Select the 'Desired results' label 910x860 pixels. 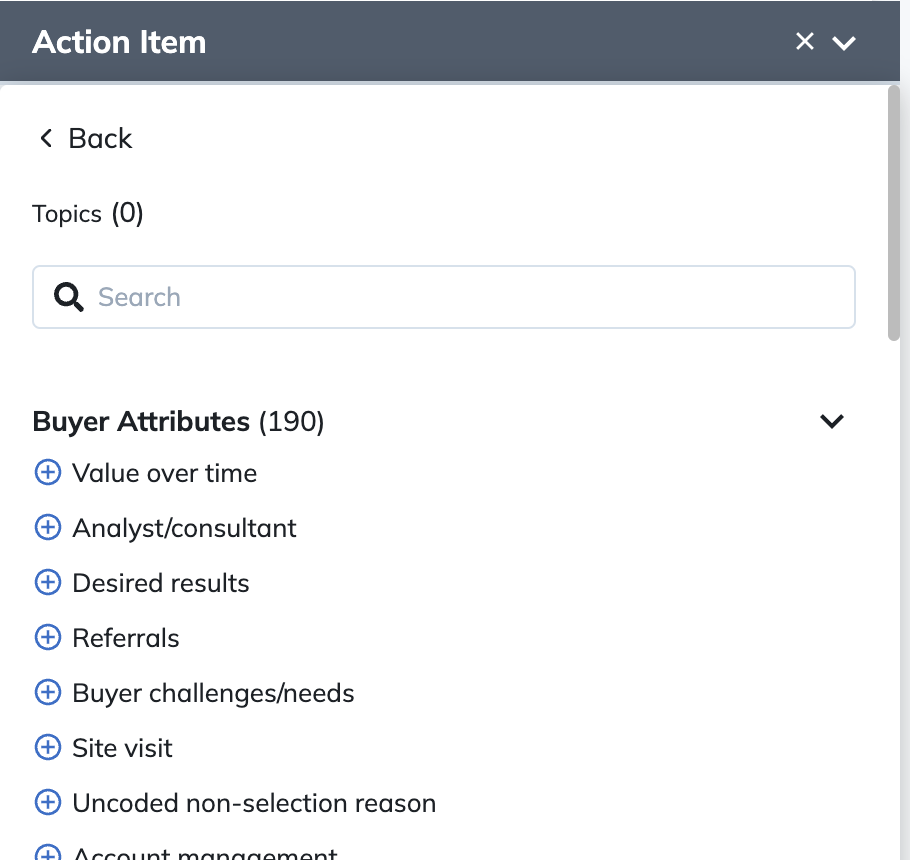(161, 583)
